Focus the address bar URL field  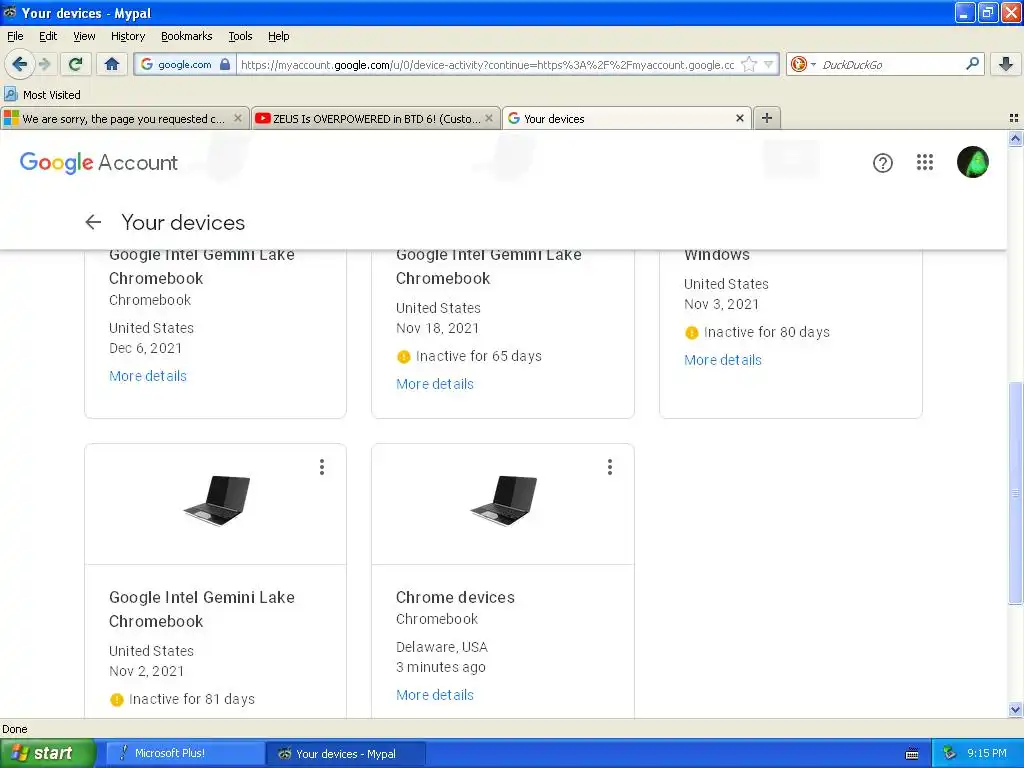pyautogui.click(x=487, y=64)
